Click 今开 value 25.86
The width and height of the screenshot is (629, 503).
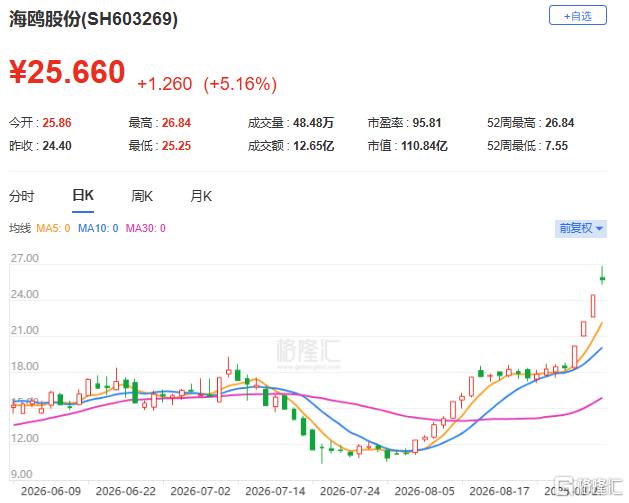[x=57, y=123]
